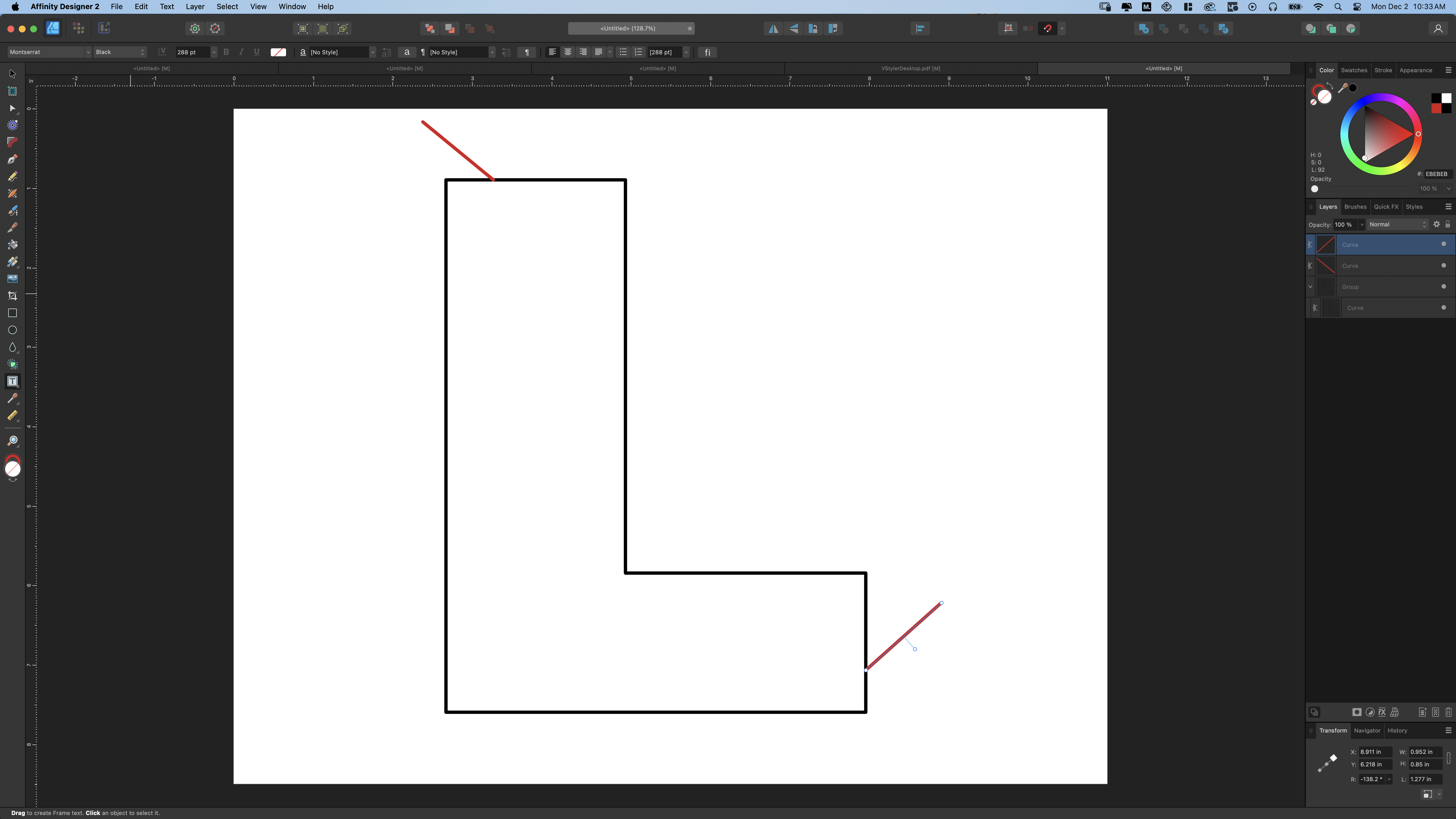The image size is (1456, 819).
Task: Click Flip Vertical toolbar icon
Action: [x=794, y=28]
